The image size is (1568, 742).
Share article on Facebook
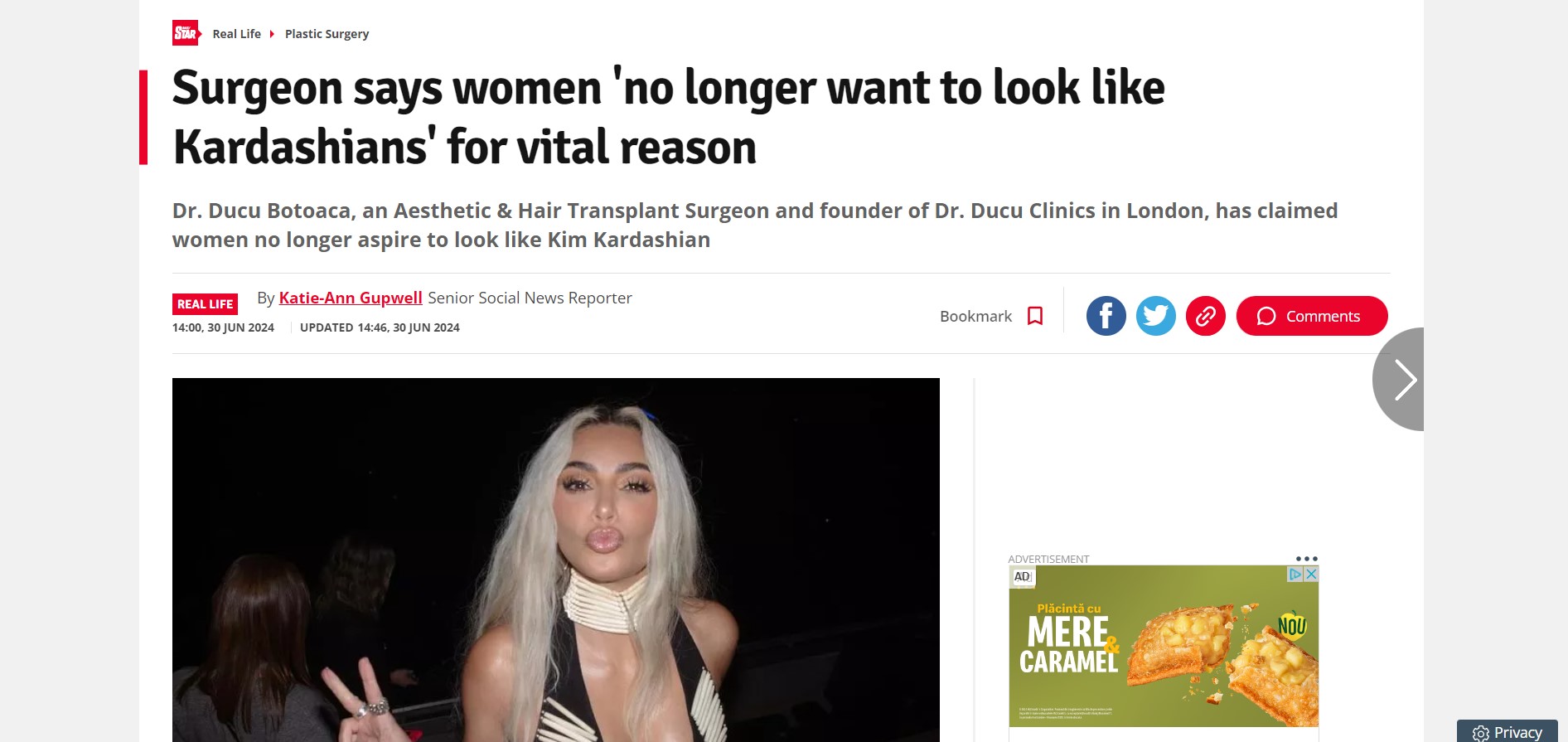point(1106,316)
